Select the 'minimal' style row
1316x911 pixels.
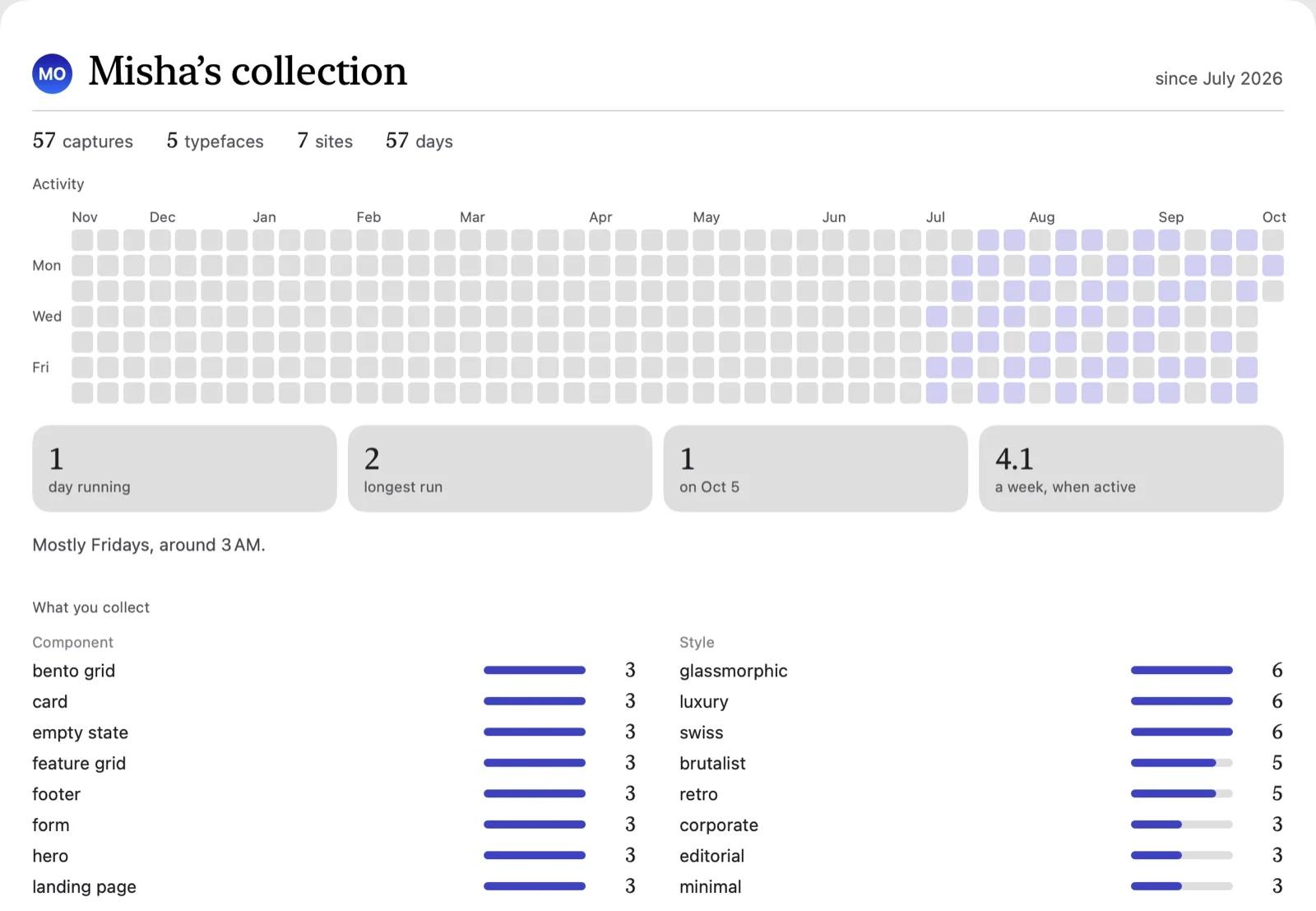pyautogui.click(x=981, y=886)
